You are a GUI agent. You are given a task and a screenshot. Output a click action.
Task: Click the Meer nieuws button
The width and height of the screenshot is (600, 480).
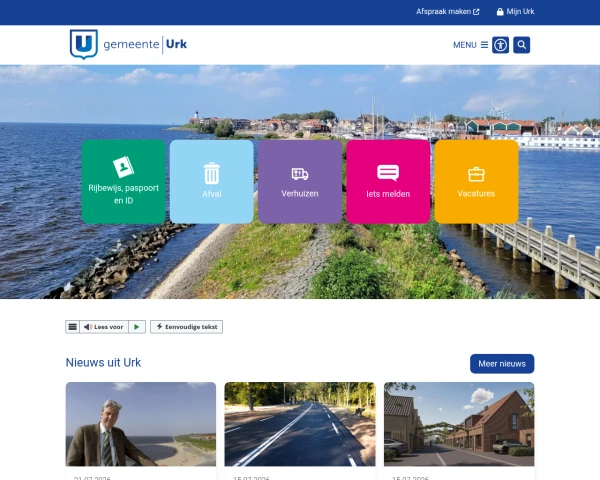(502, 364)
